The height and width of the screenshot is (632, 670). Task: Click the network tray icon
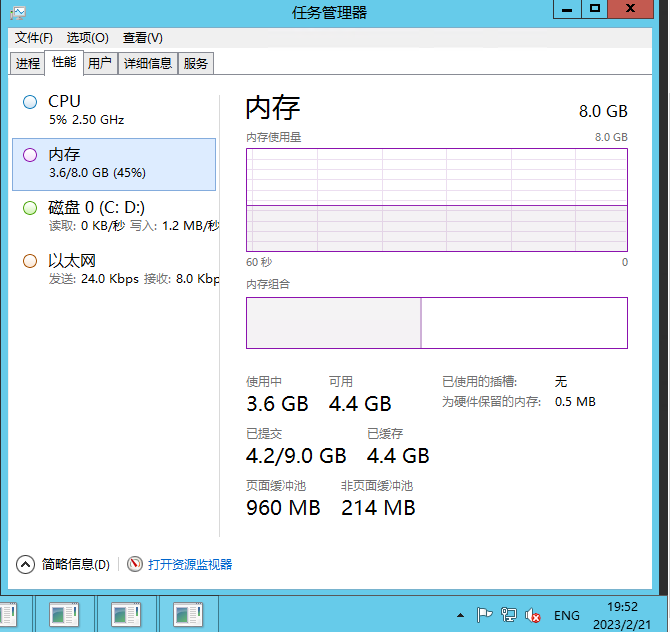[509, 615]
